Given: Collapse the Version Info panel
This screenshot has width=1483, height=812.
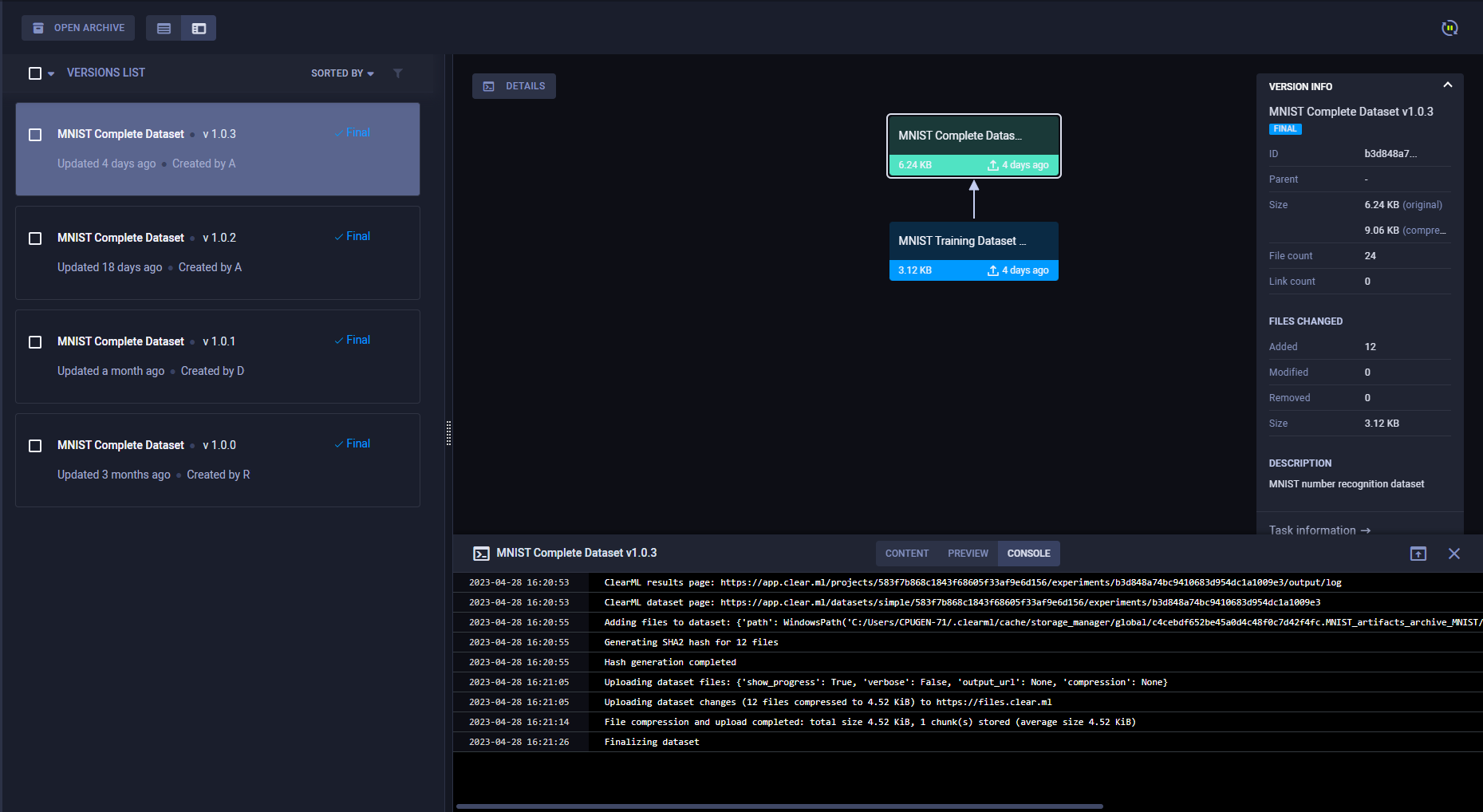Looking at the screenshot, I should click(x=1447, y=85).
